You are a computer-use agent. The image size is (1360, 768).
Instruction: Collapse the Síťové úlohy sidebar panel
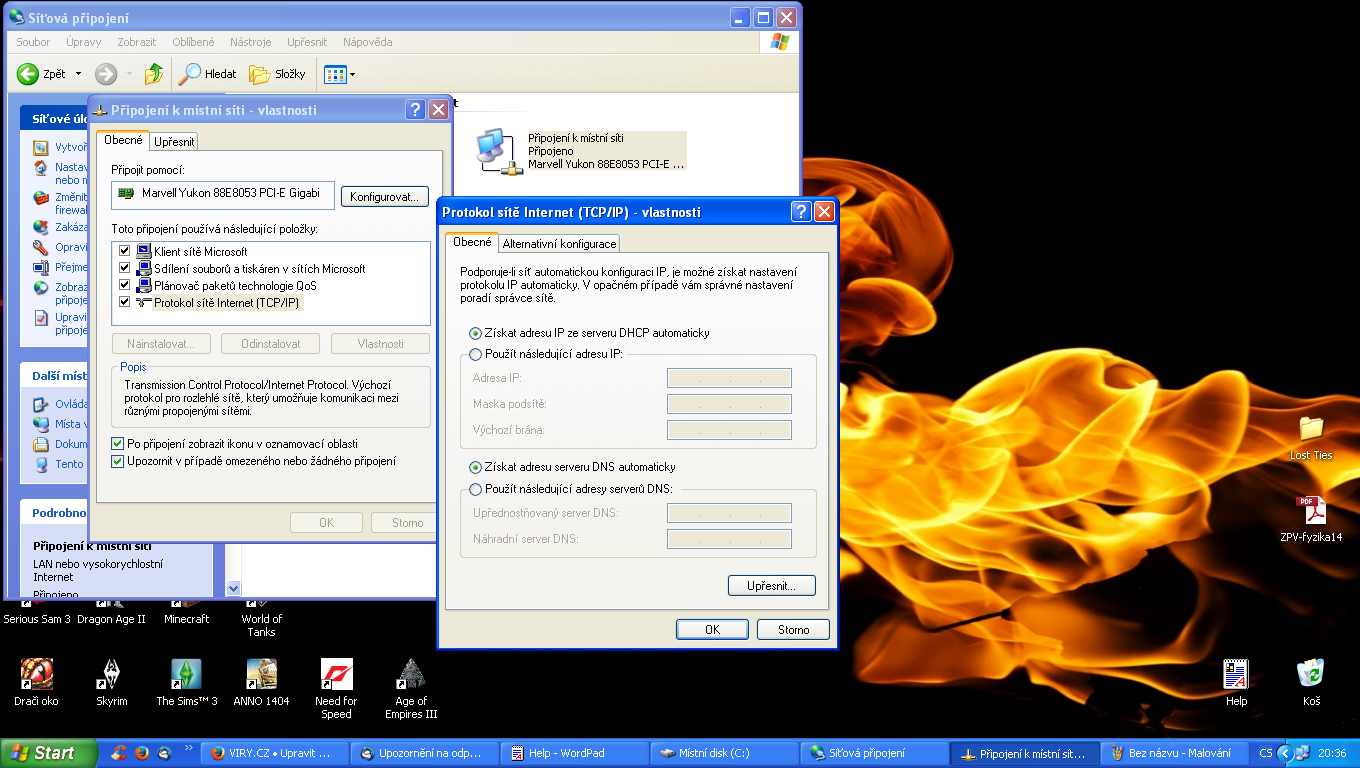(50, 119)
